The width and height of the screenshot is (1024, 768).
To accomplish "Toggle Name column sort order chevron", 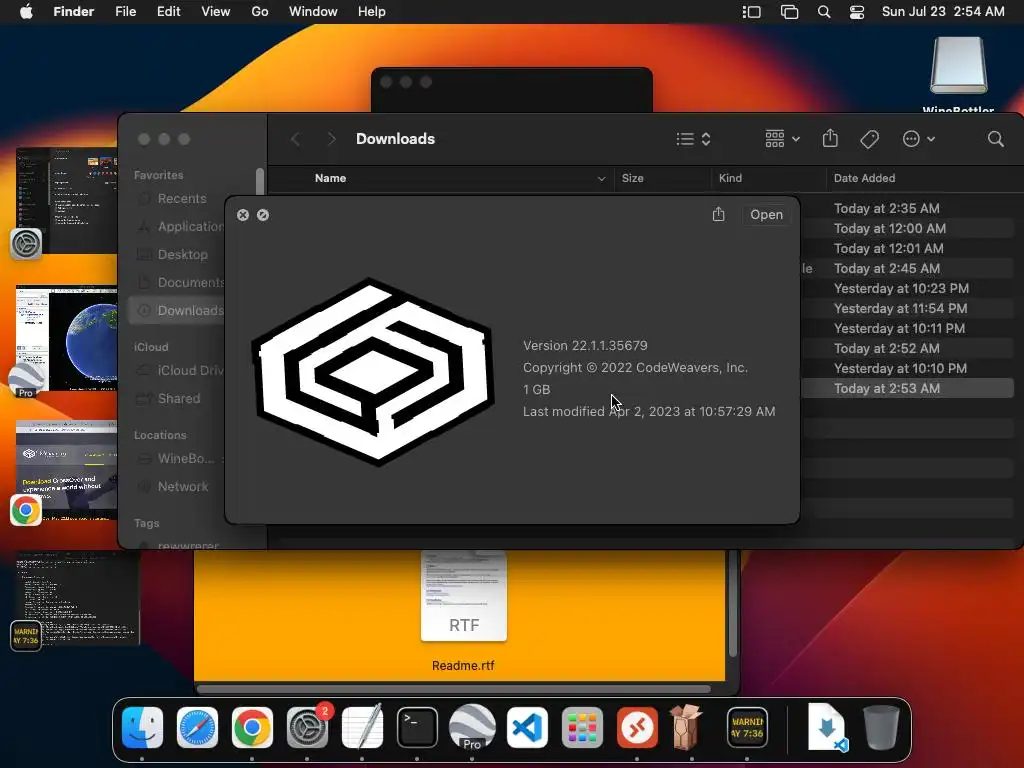I will [x=601, y=179].
